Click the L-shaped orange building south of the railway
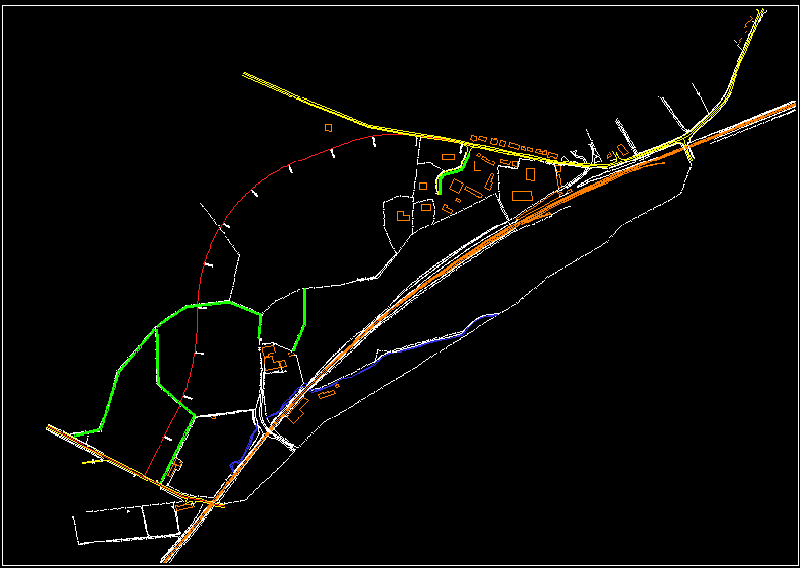Viewport: 800px width, 568px height. [296, 414]
